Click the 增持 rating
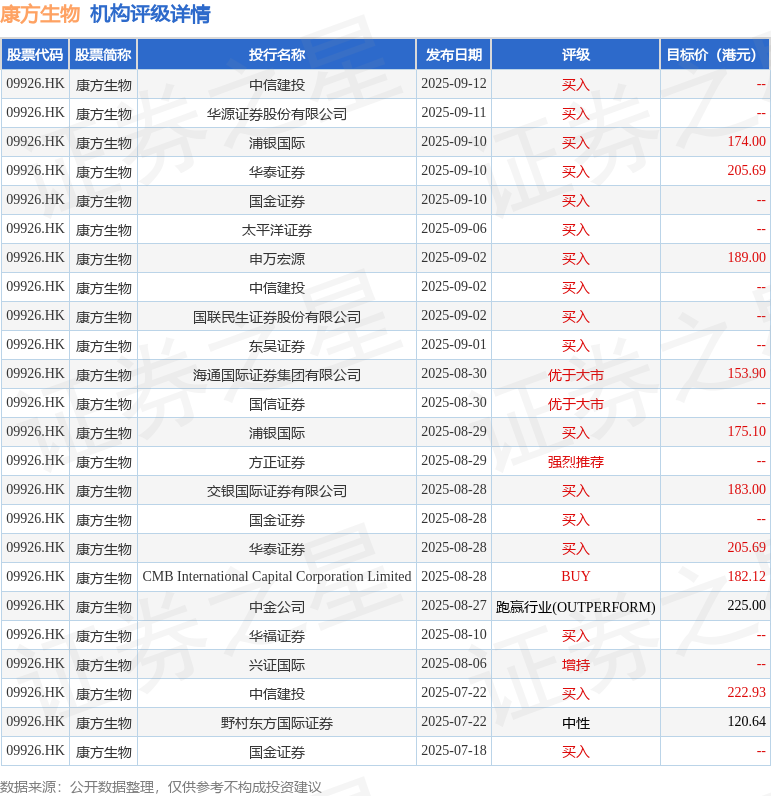Viewport: 771px width, 796px height. coord(576,664)
